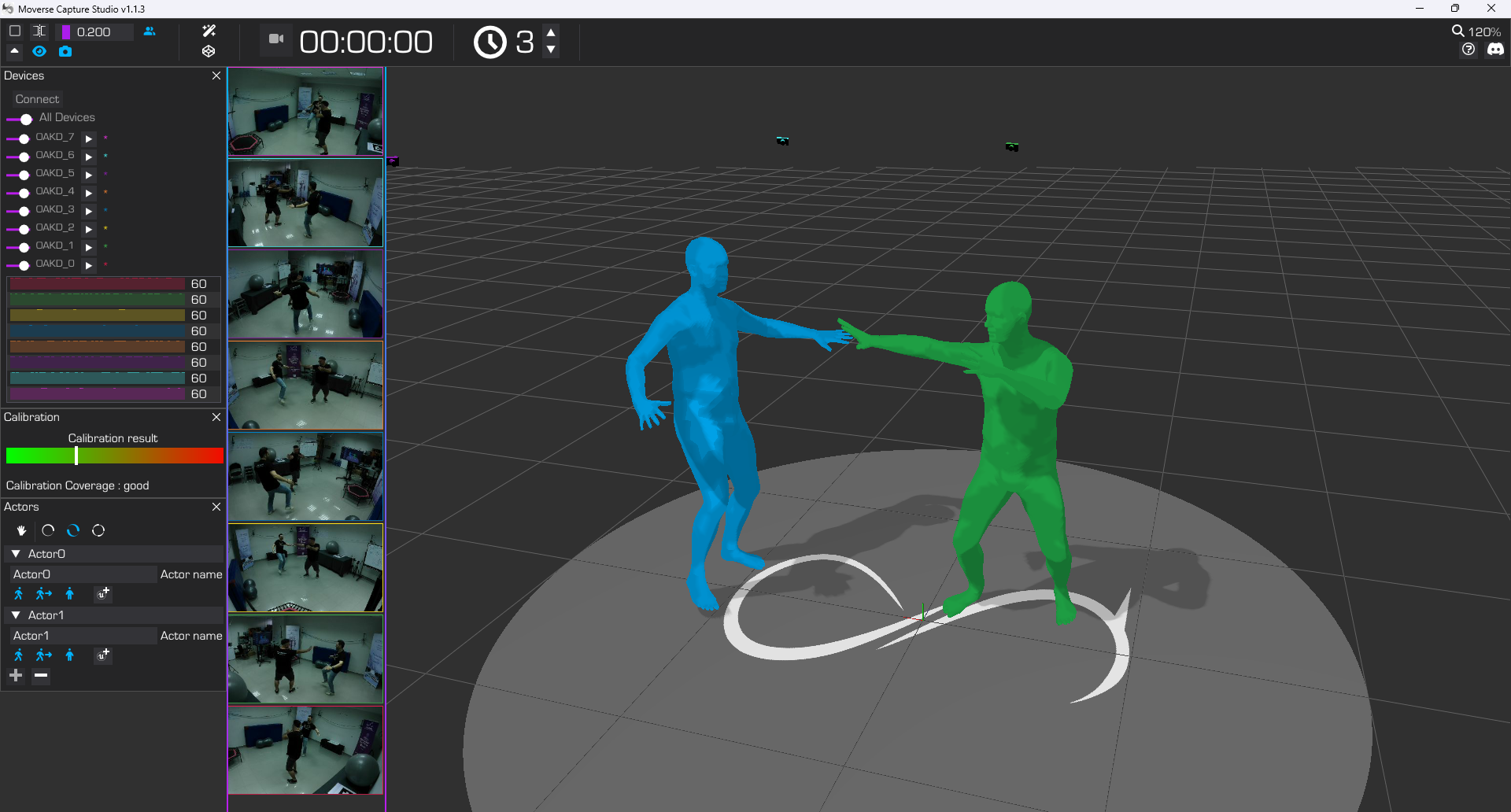Collapse toolbar using small up-arrow button

tap(14, 51)
